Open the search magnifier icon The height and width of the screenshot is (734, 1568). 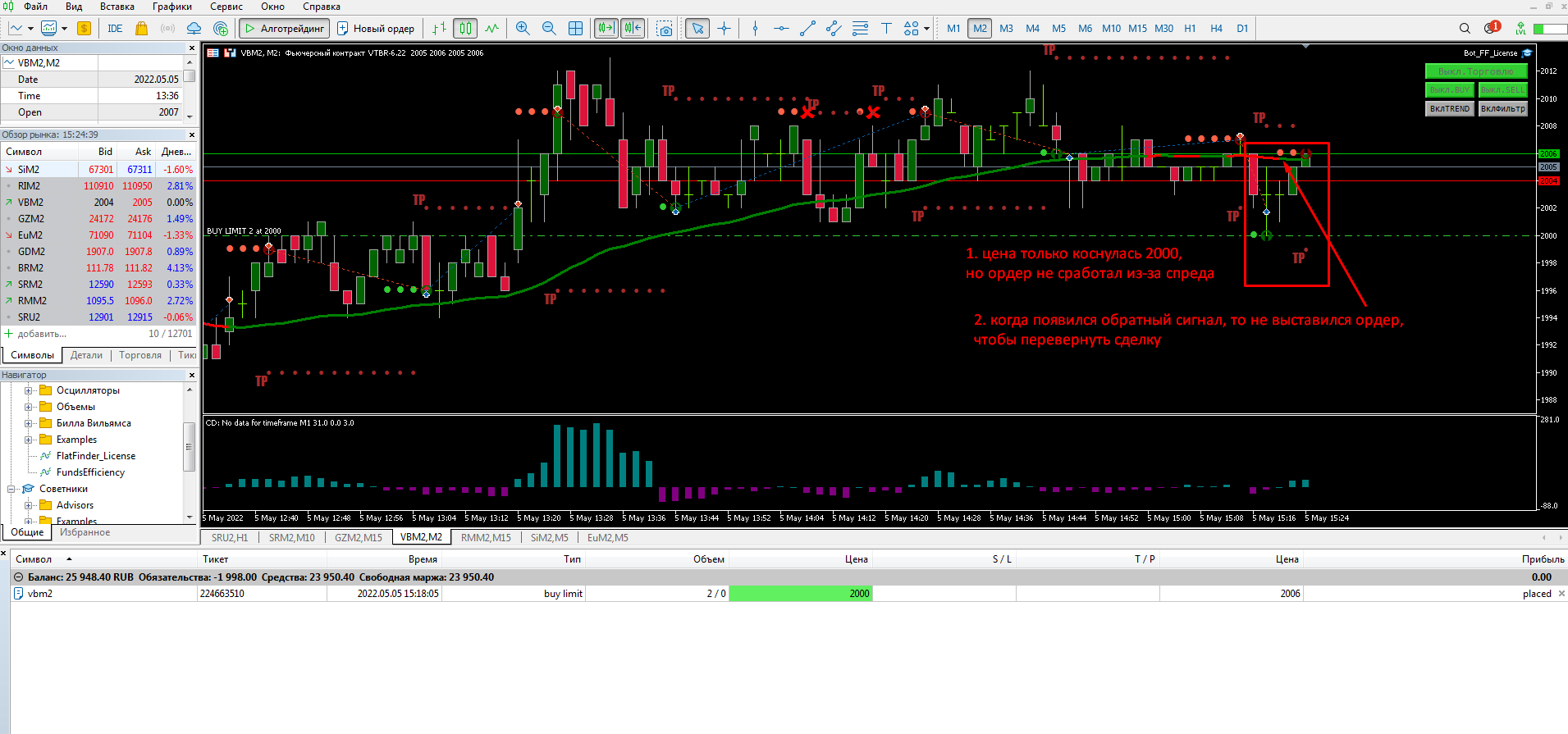pos(1465,28)
